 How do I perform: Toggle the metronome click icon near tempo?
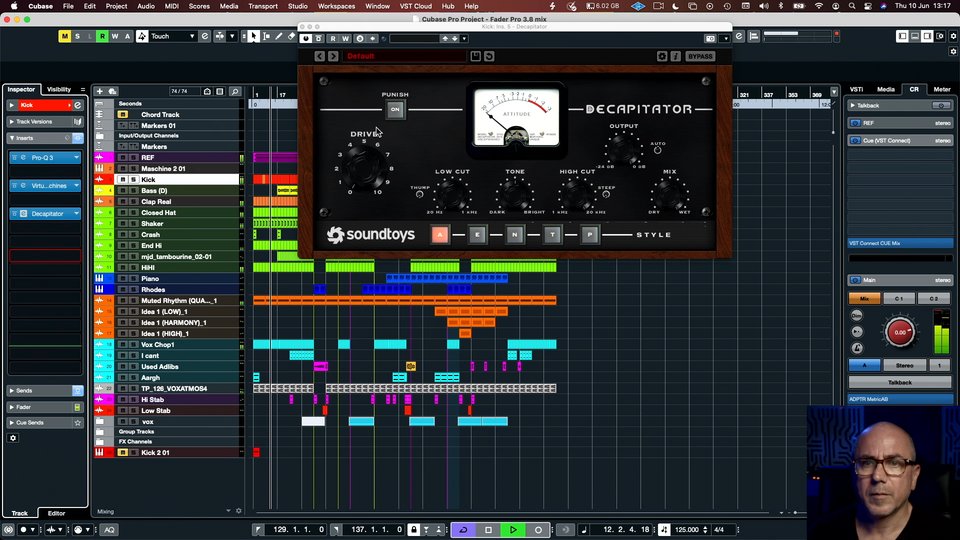tap(664, 530)
